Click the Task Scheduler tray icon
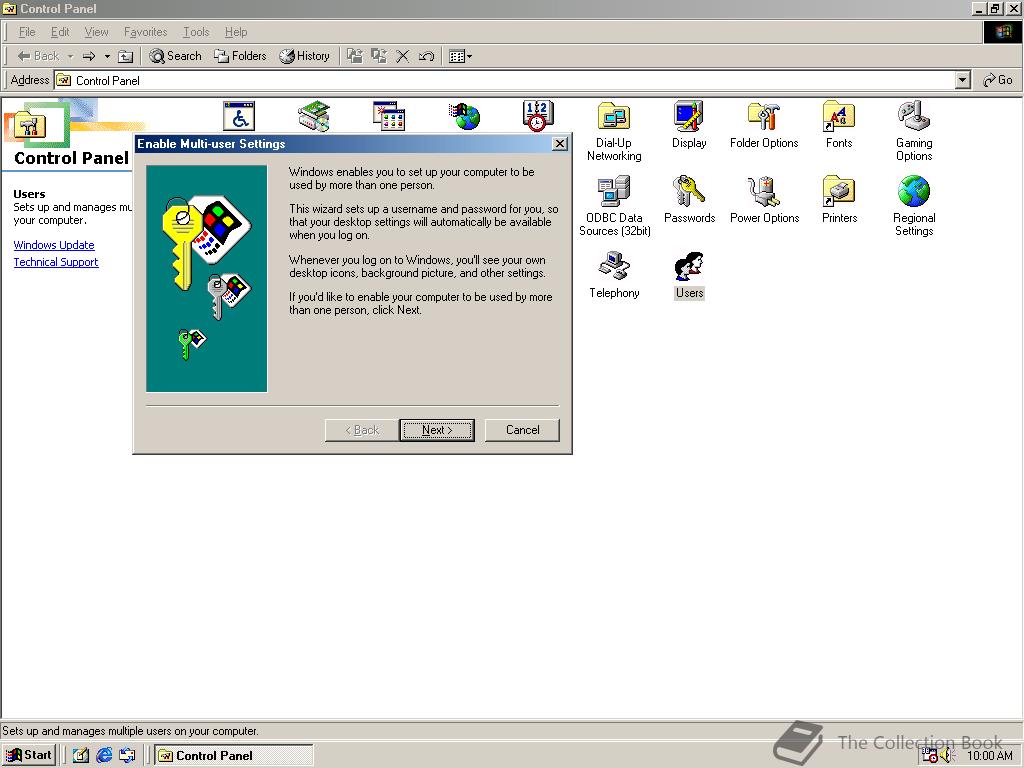 click(930, 756)
